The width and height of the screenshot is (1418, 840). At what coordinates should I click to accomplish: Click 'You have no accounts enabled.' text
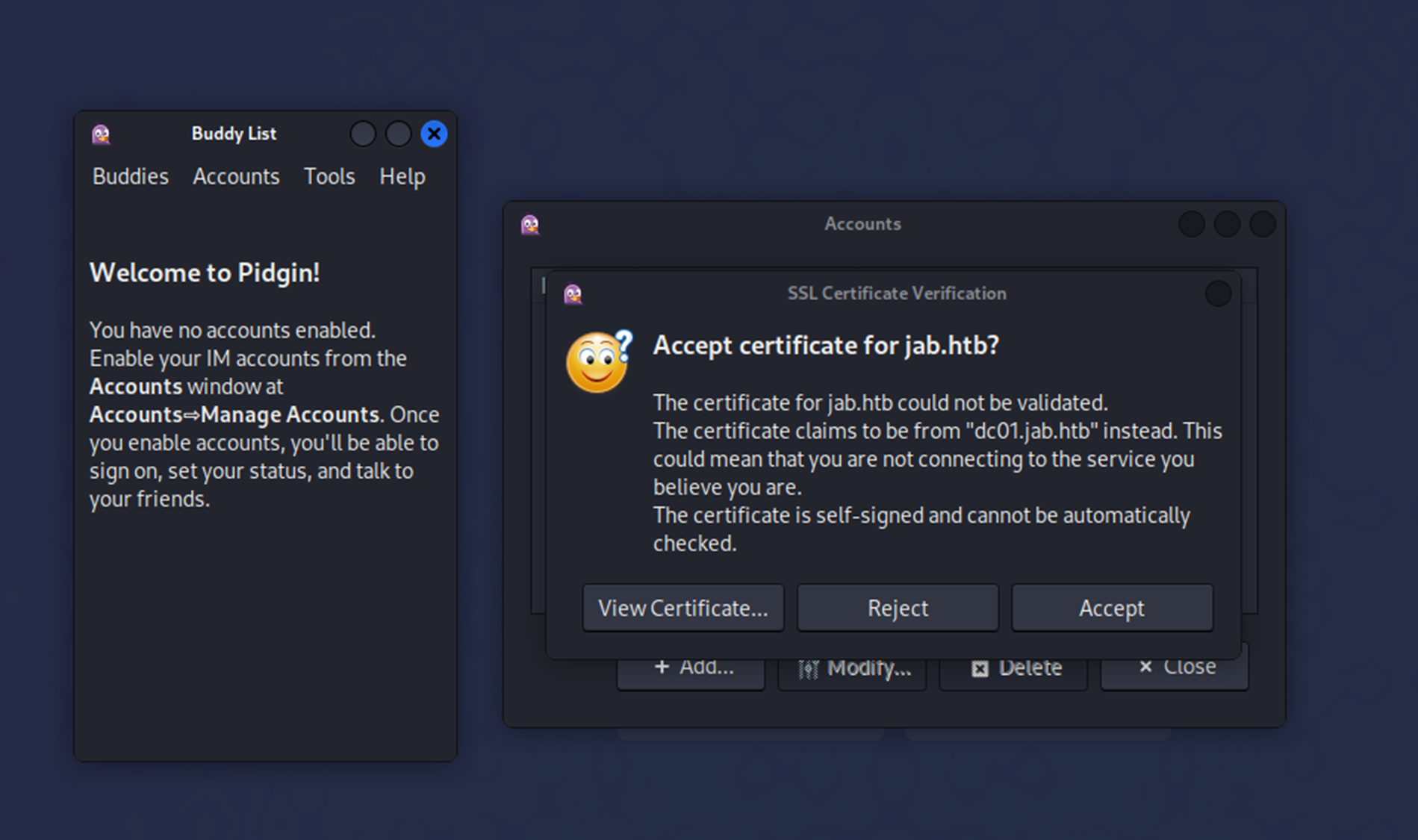(x=232, y=330)
